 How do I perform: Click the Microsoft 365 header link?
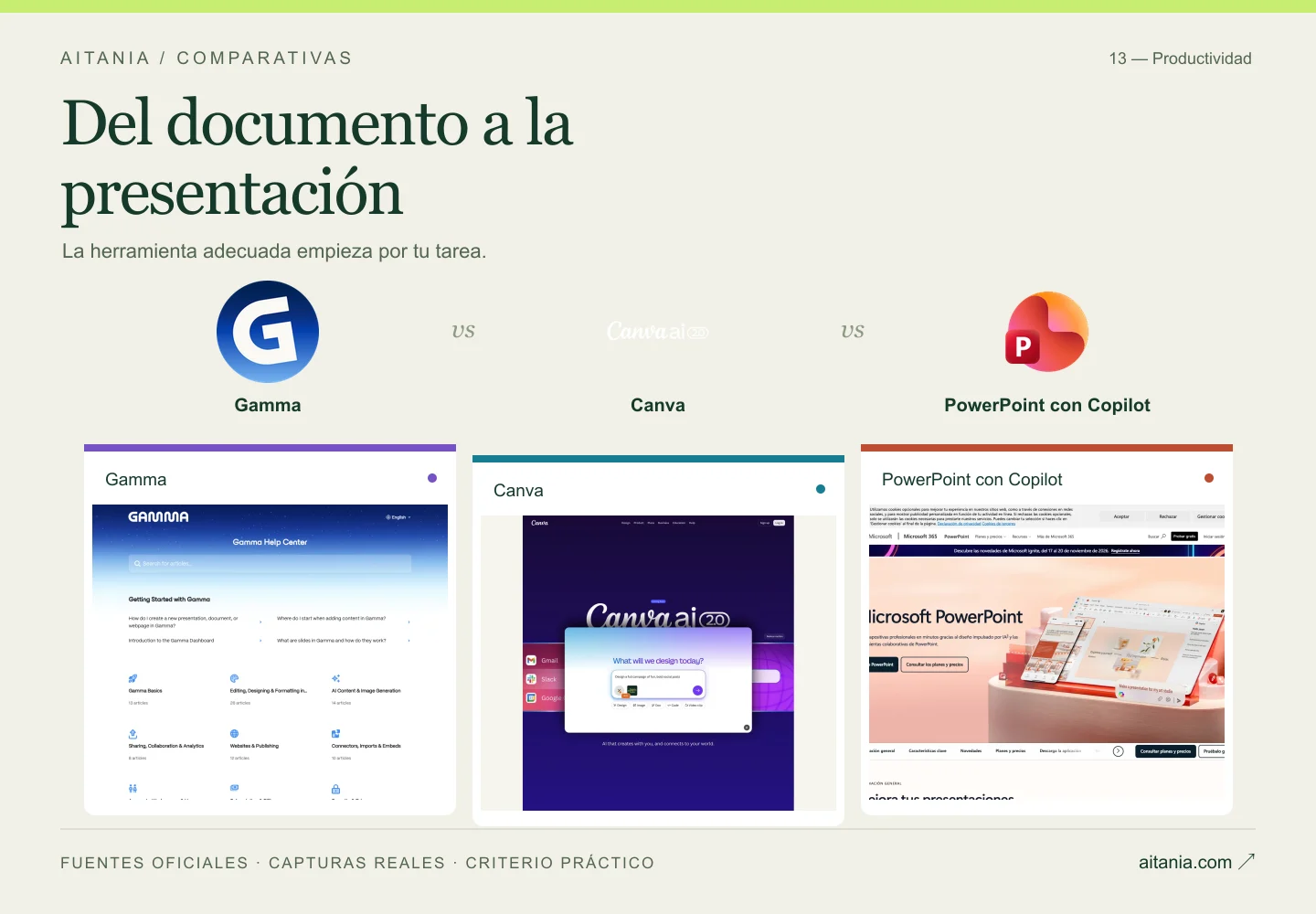(920, 537)
